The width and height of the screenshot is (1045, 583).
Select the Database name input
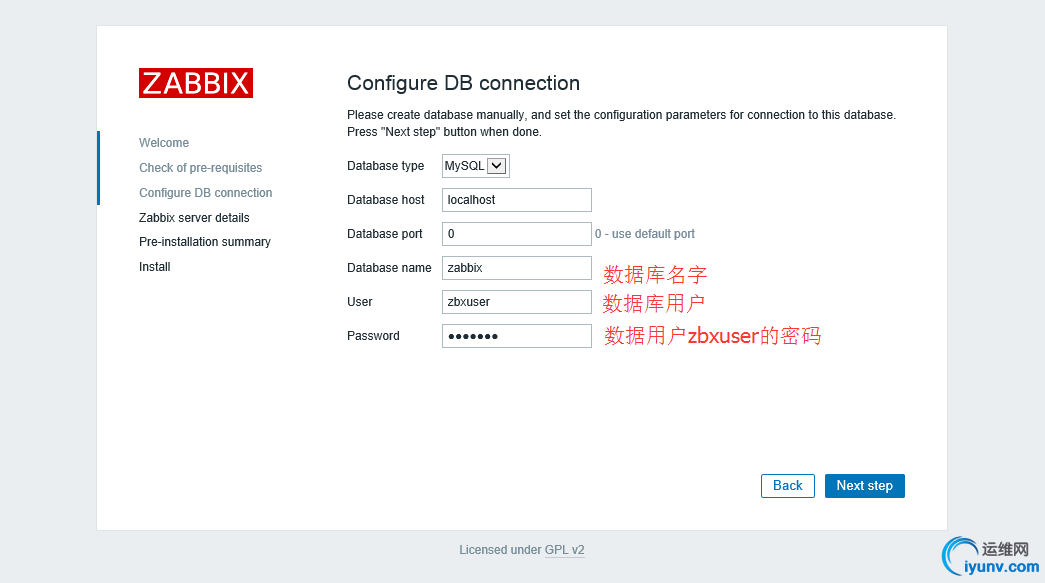[516, 268]
